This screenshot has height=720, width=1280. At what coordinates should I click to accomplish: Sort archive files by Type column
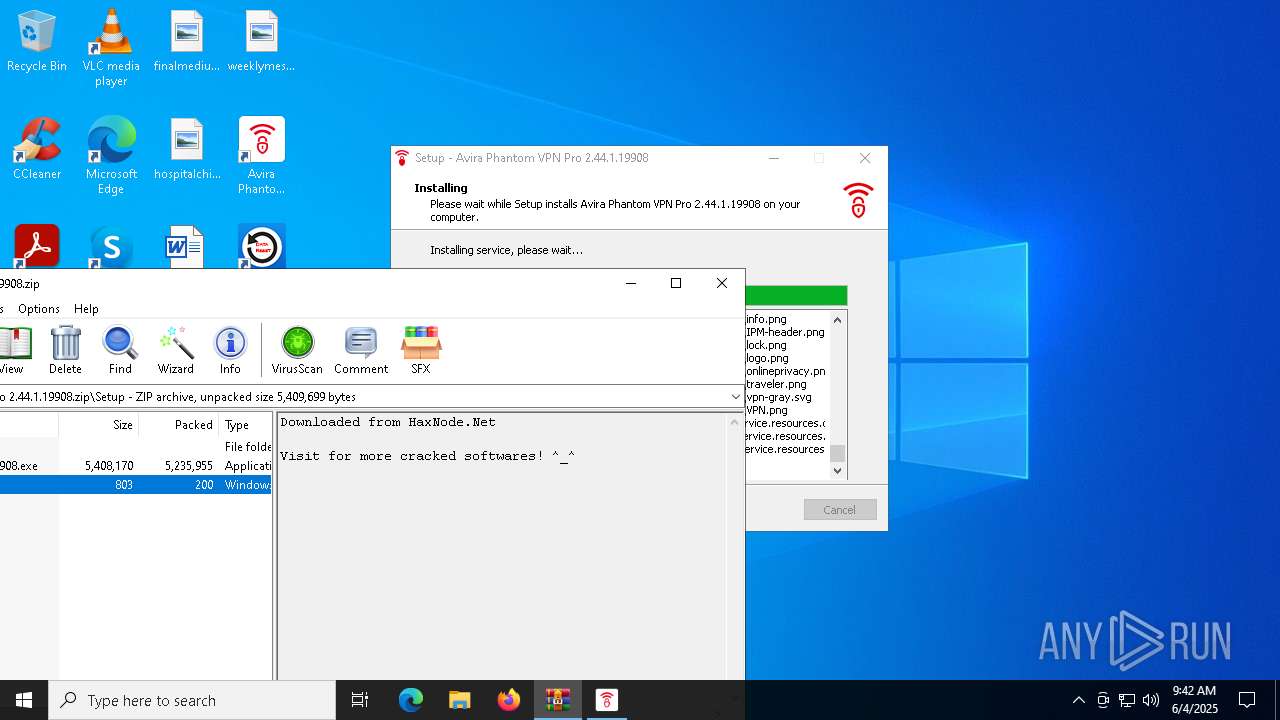click(x=245, y=424)
